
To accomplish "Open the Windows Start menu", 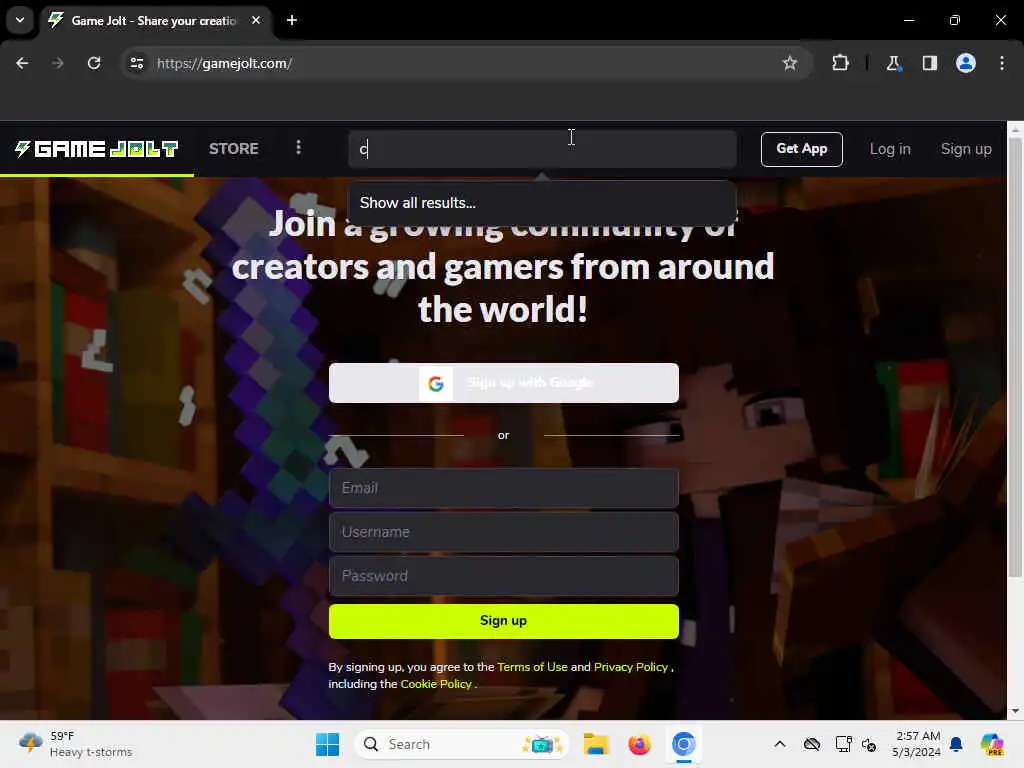I will [x=327, y=744].
